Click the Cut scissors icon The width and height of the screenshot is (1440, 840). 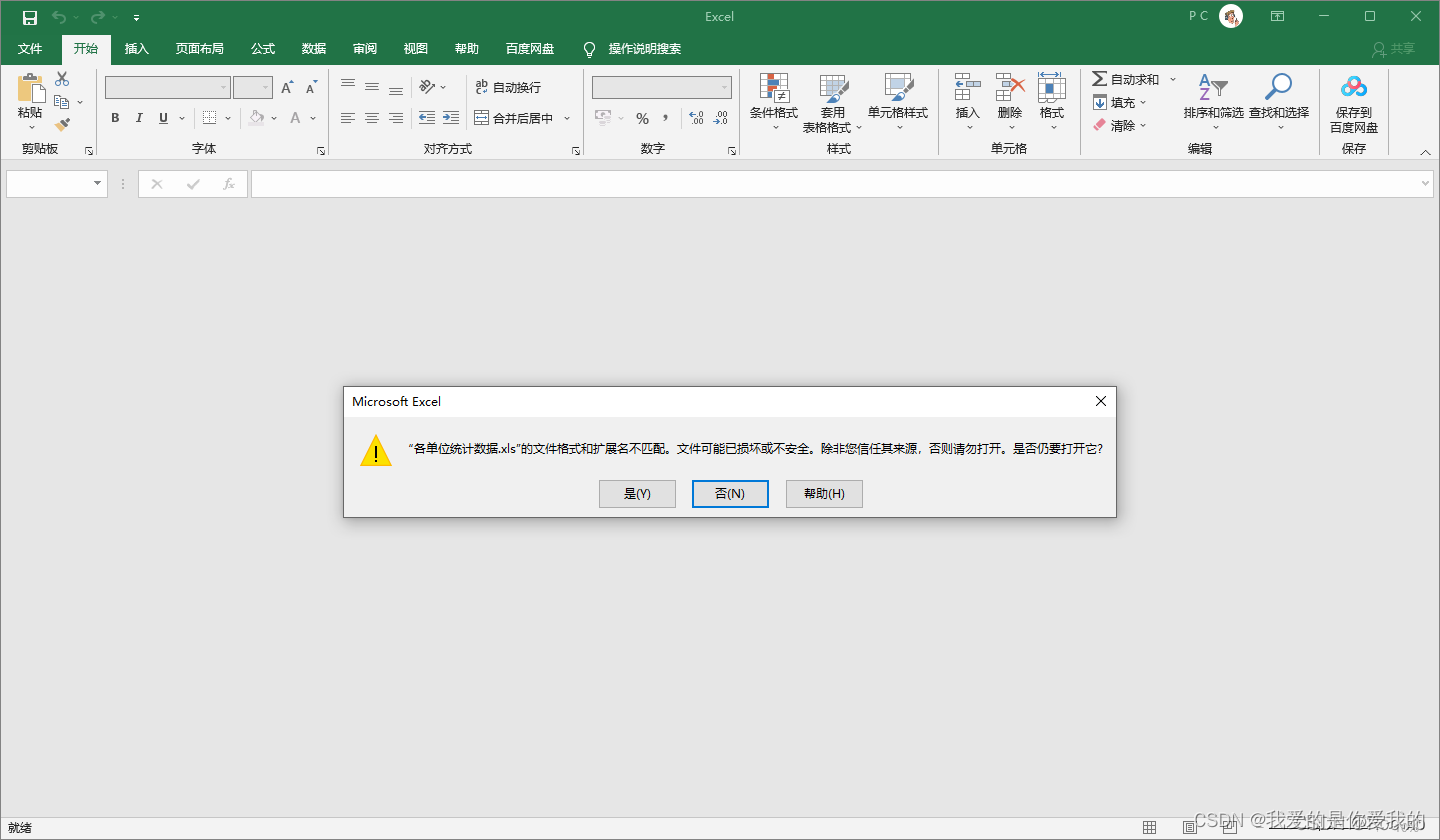coord(62,79)
